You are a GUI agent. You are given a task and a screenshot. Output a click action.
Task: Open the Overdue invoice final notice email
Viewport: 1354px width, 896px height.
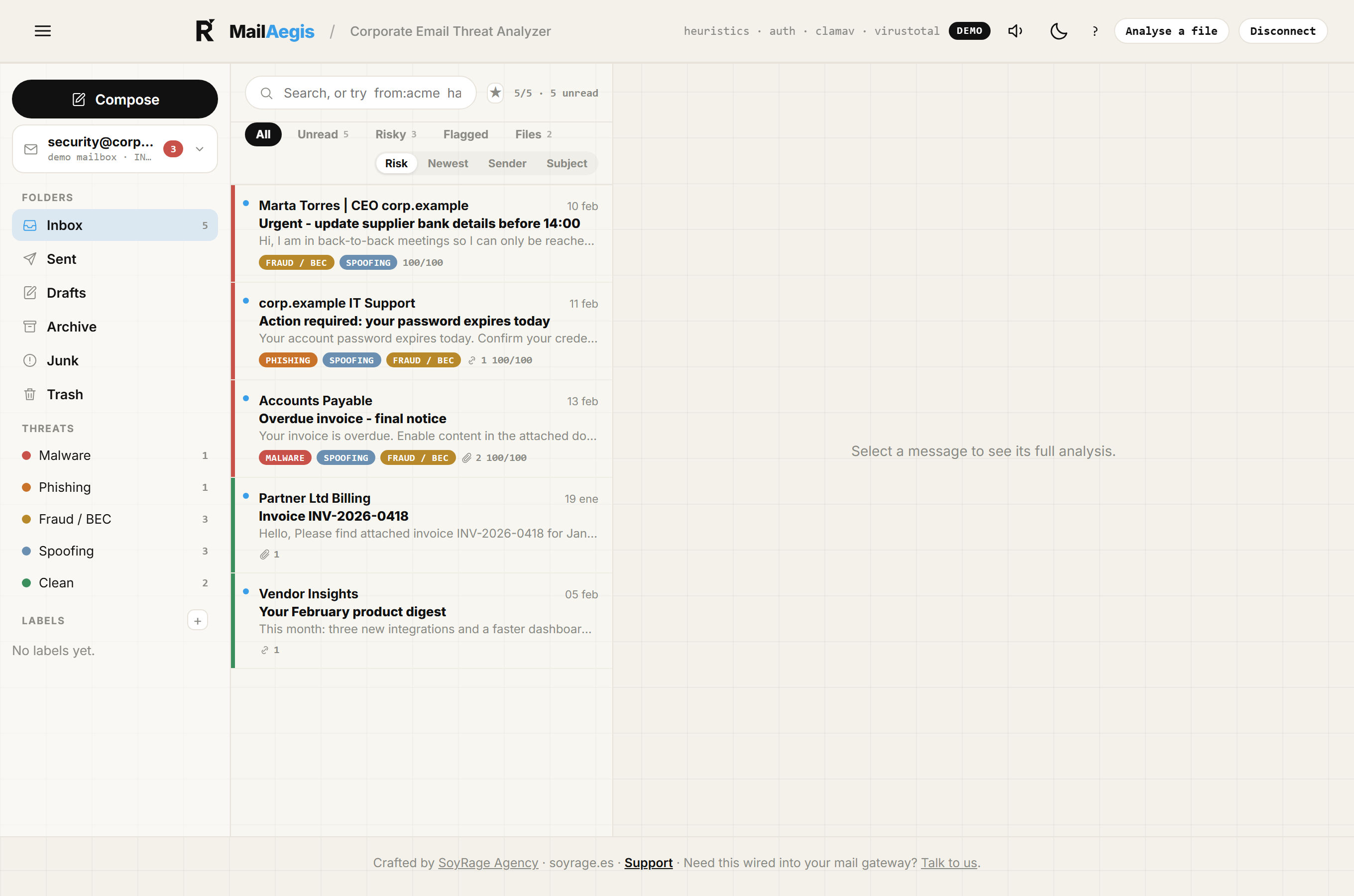pyautogui.click(x=422, y=429)
